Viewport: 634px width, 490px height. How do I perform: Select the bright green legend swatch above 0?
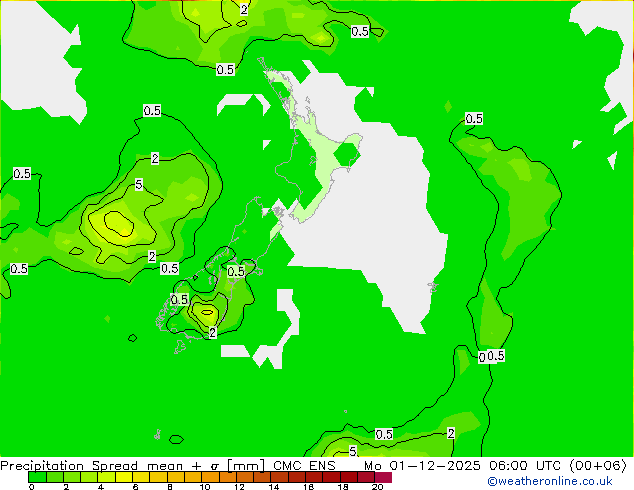point(37,477)
